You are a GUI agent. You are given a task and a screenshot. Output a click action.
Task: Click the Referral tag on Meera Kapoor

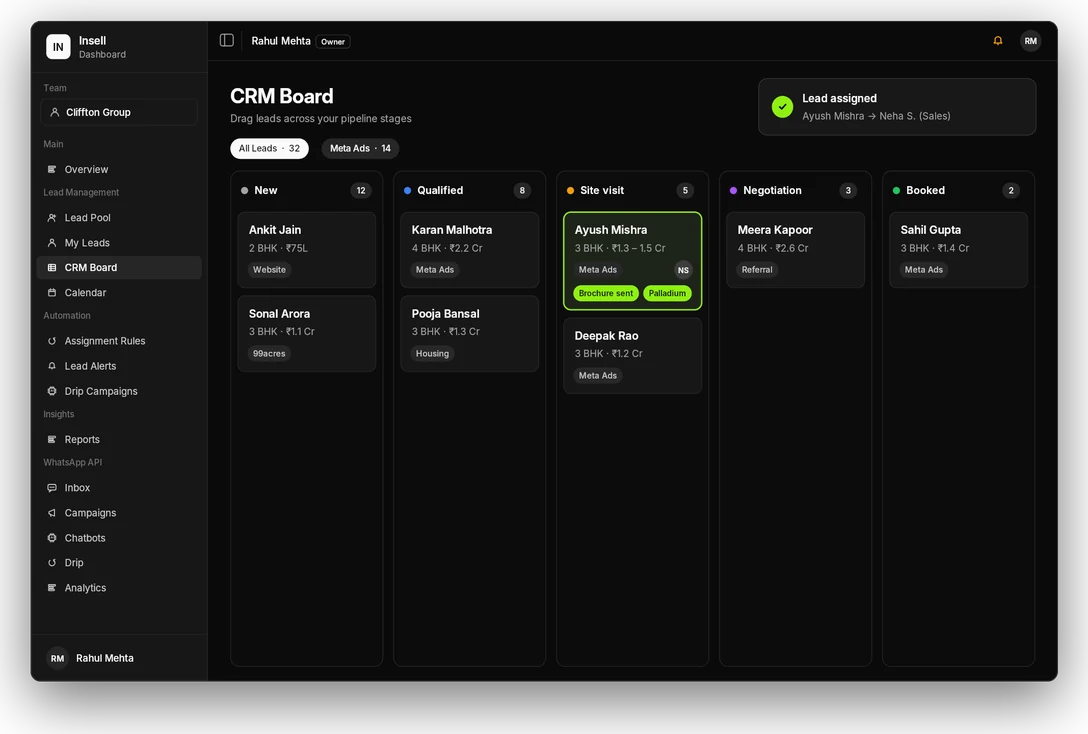pyautogui.click(x=757, y=270)
